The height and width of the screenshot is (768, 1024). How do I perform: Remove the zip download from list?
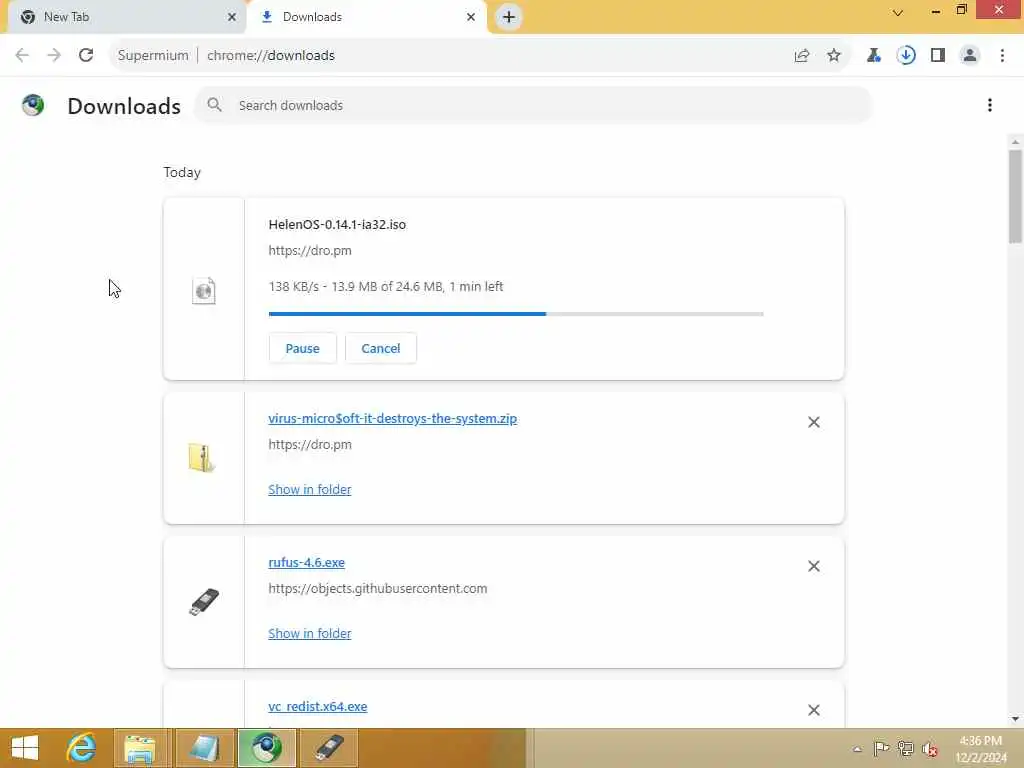[x=814, y=423]
